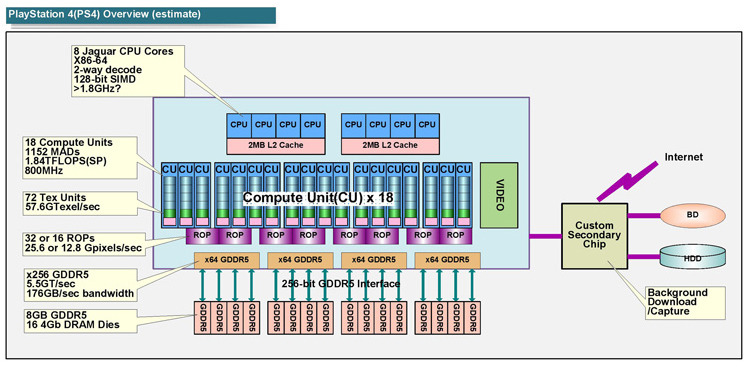Select the 25.6 or 12.8 Gpixels/sec text
This screenshot has width=751, height=368.
coord(83,248)
